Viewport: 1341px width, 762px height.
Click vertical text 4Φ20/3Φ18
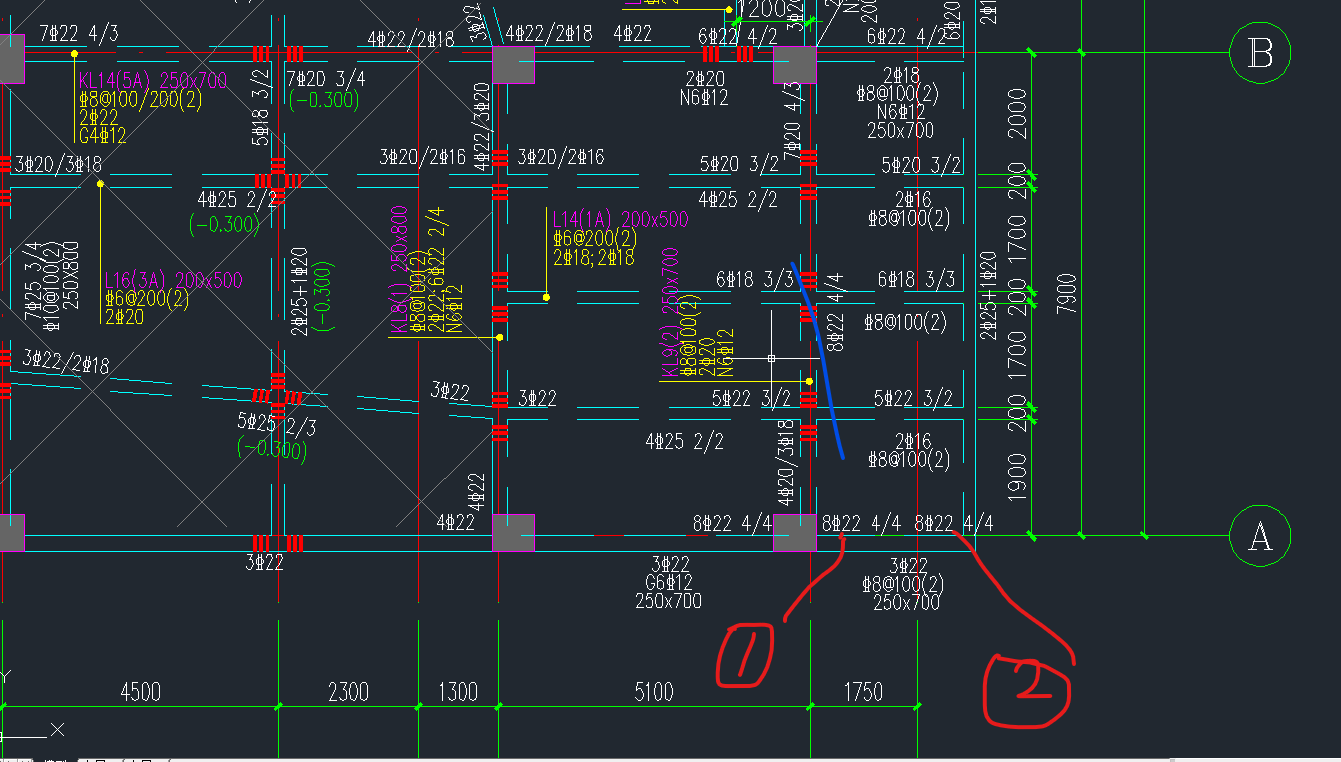[787, 463]
